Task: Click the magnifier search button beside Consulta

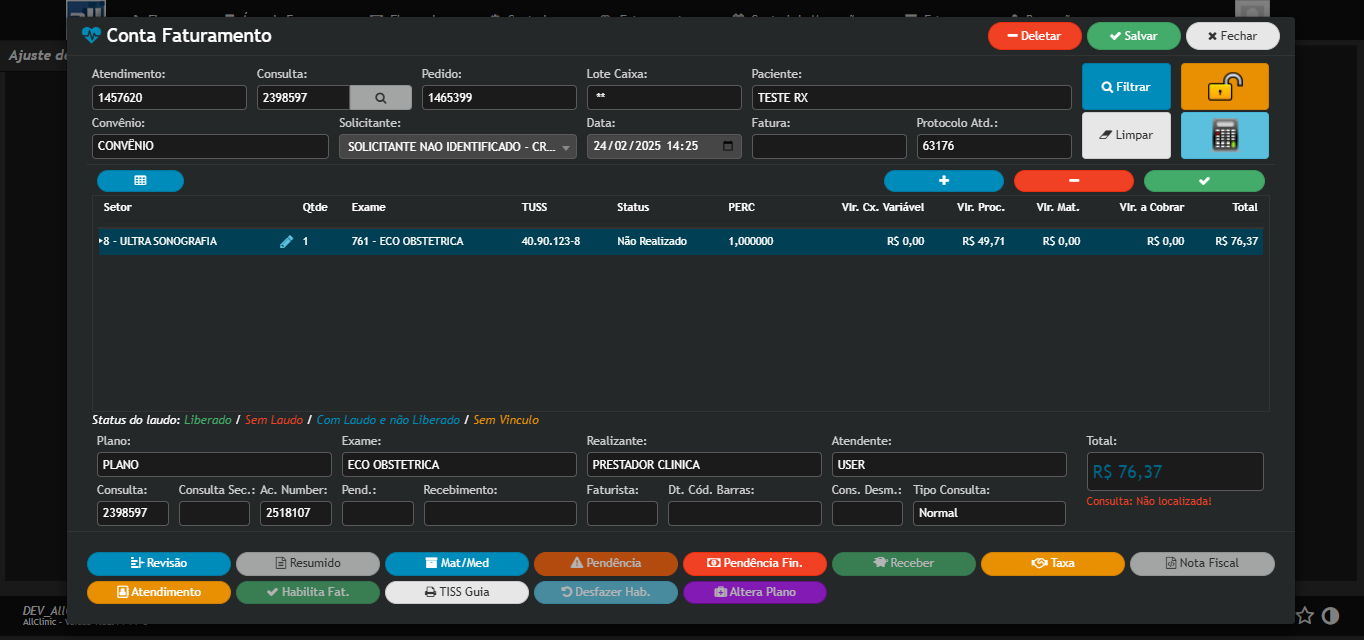Action: (380, 98)
